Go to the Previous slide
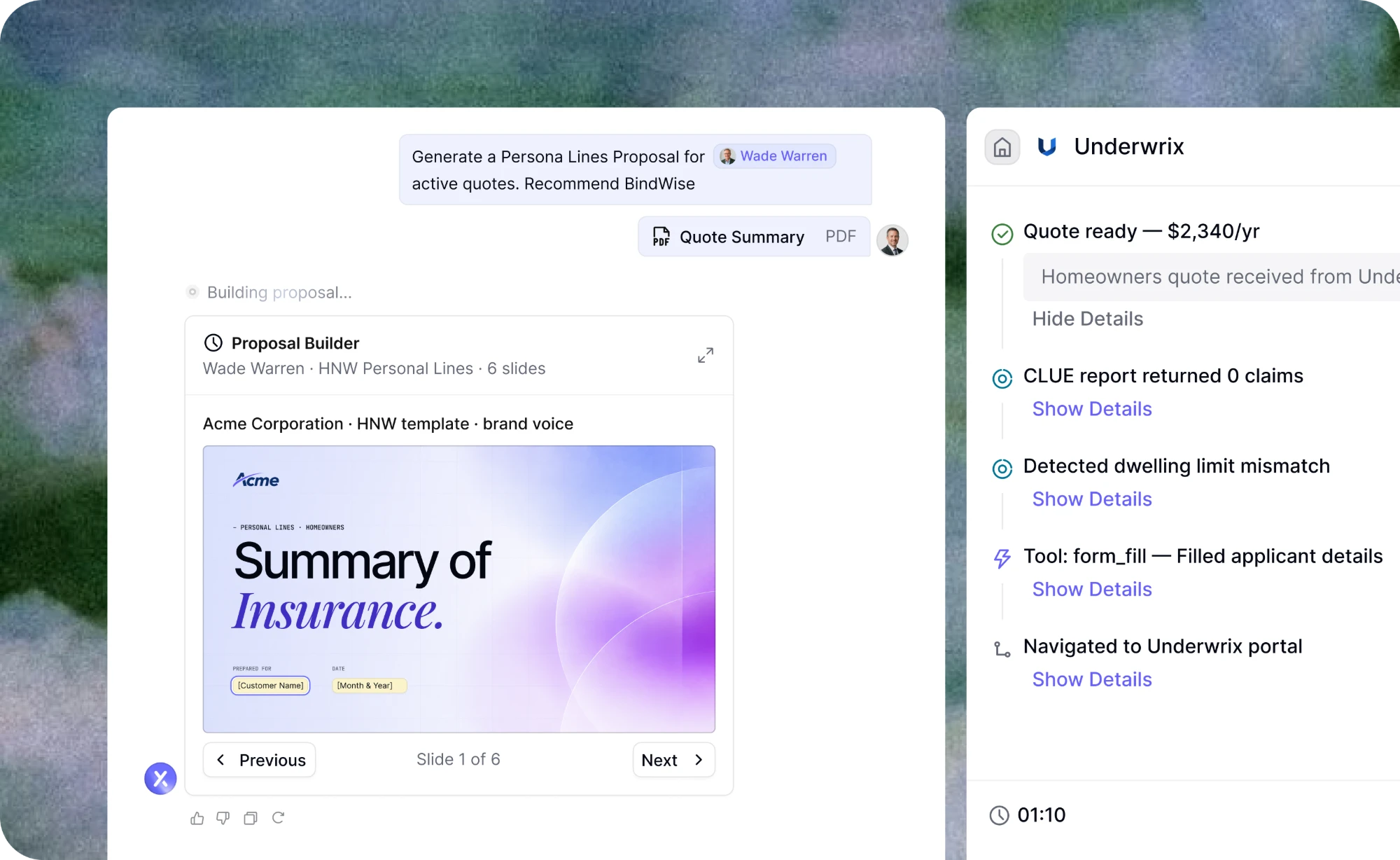Screen dimensions: 1400x860 coord(260,760)
